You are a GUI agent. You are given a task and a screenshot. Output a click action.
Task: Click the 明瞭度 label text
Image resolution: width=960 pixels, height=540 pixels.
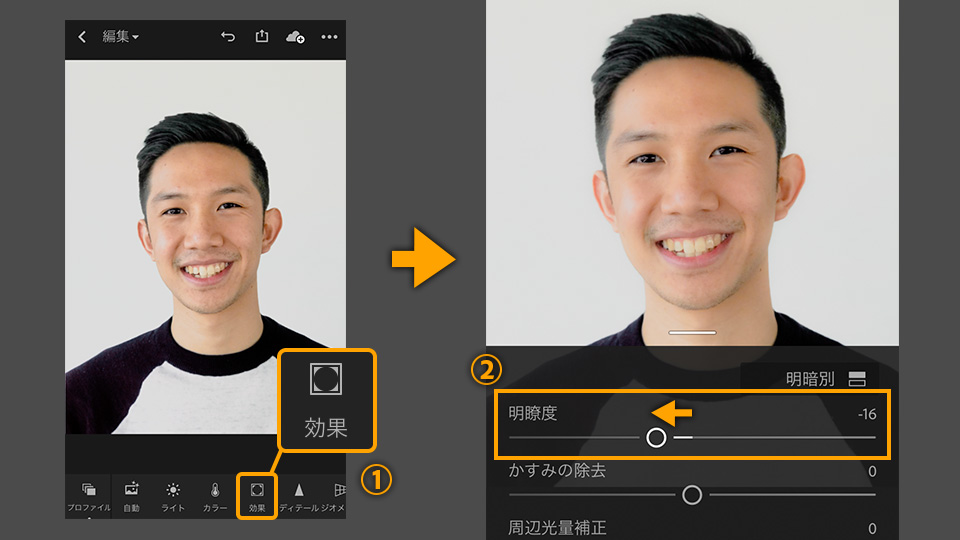pos(533,413)
